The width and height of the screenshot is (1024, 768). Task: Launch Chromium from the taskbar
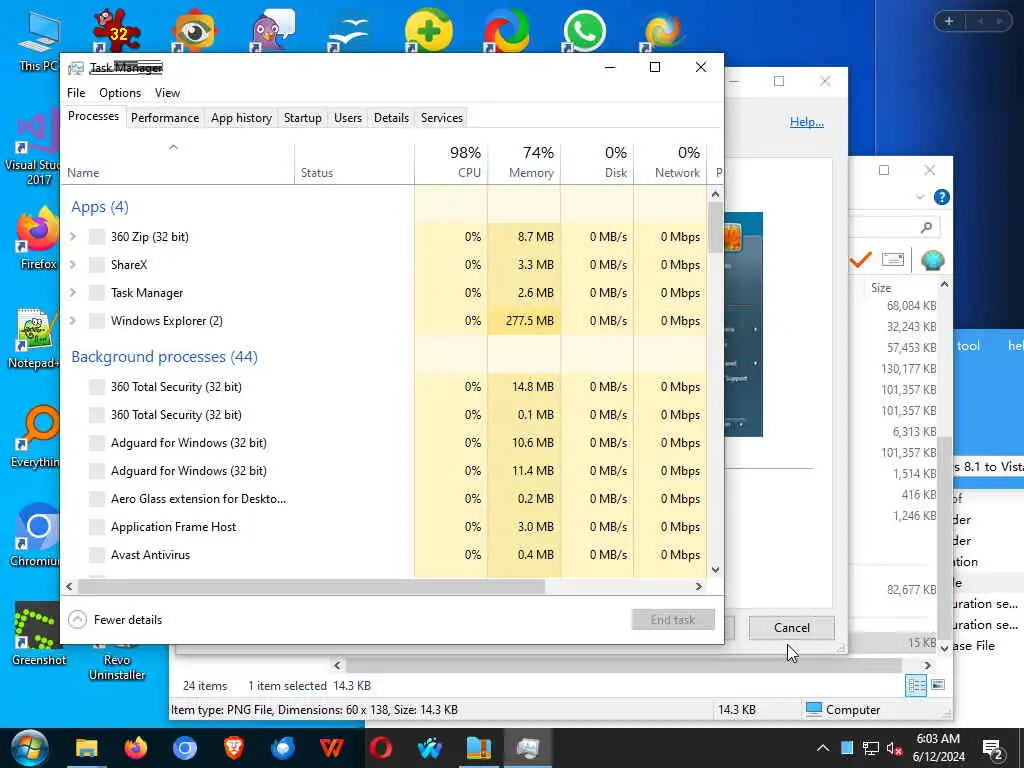185,748
